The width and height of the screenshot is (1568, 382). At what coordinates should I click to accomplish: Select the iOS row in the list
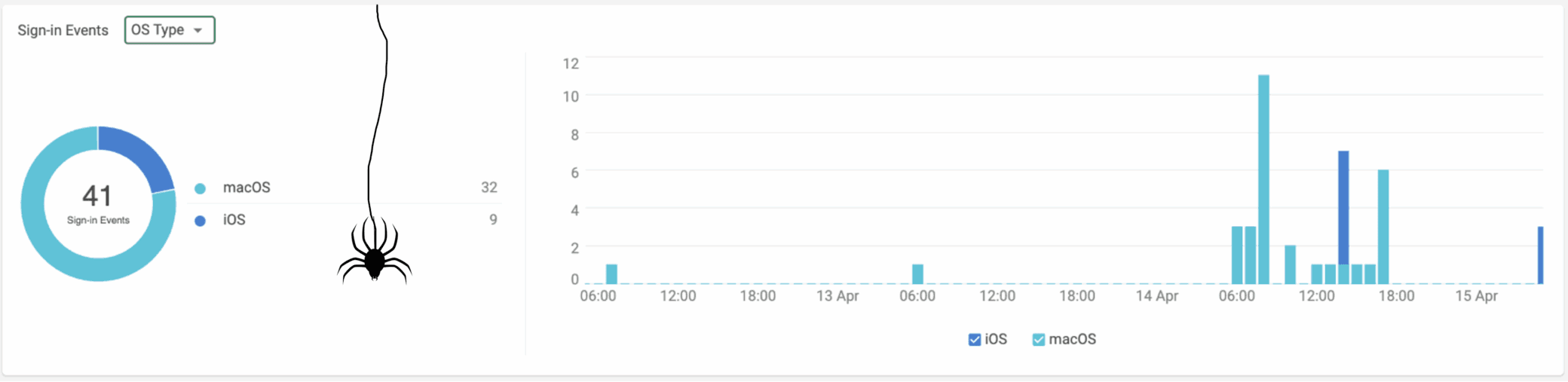pyautogui.click(x=345, y=220)
